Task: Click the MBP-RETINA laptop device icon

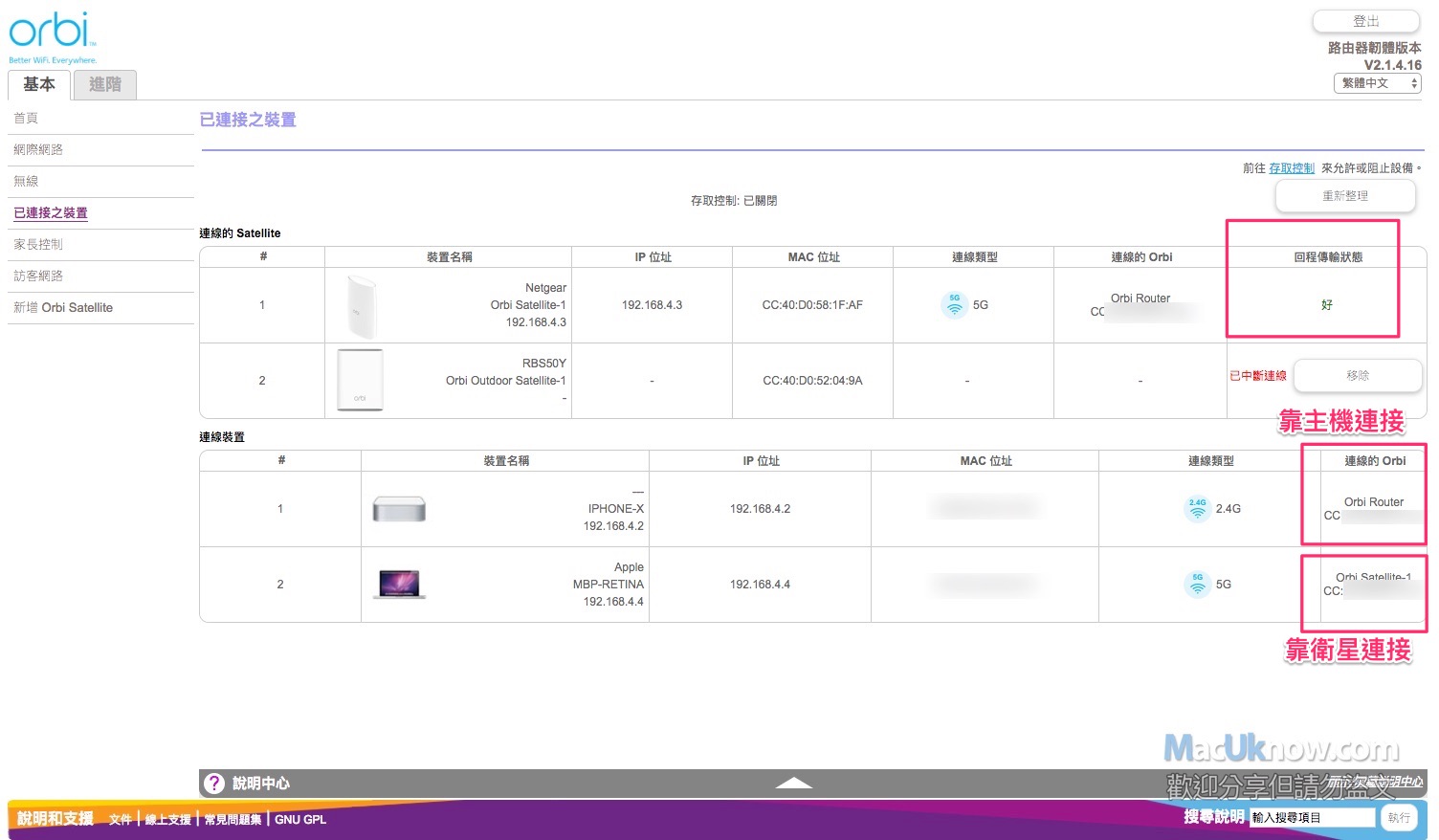Action: [400, 584]
